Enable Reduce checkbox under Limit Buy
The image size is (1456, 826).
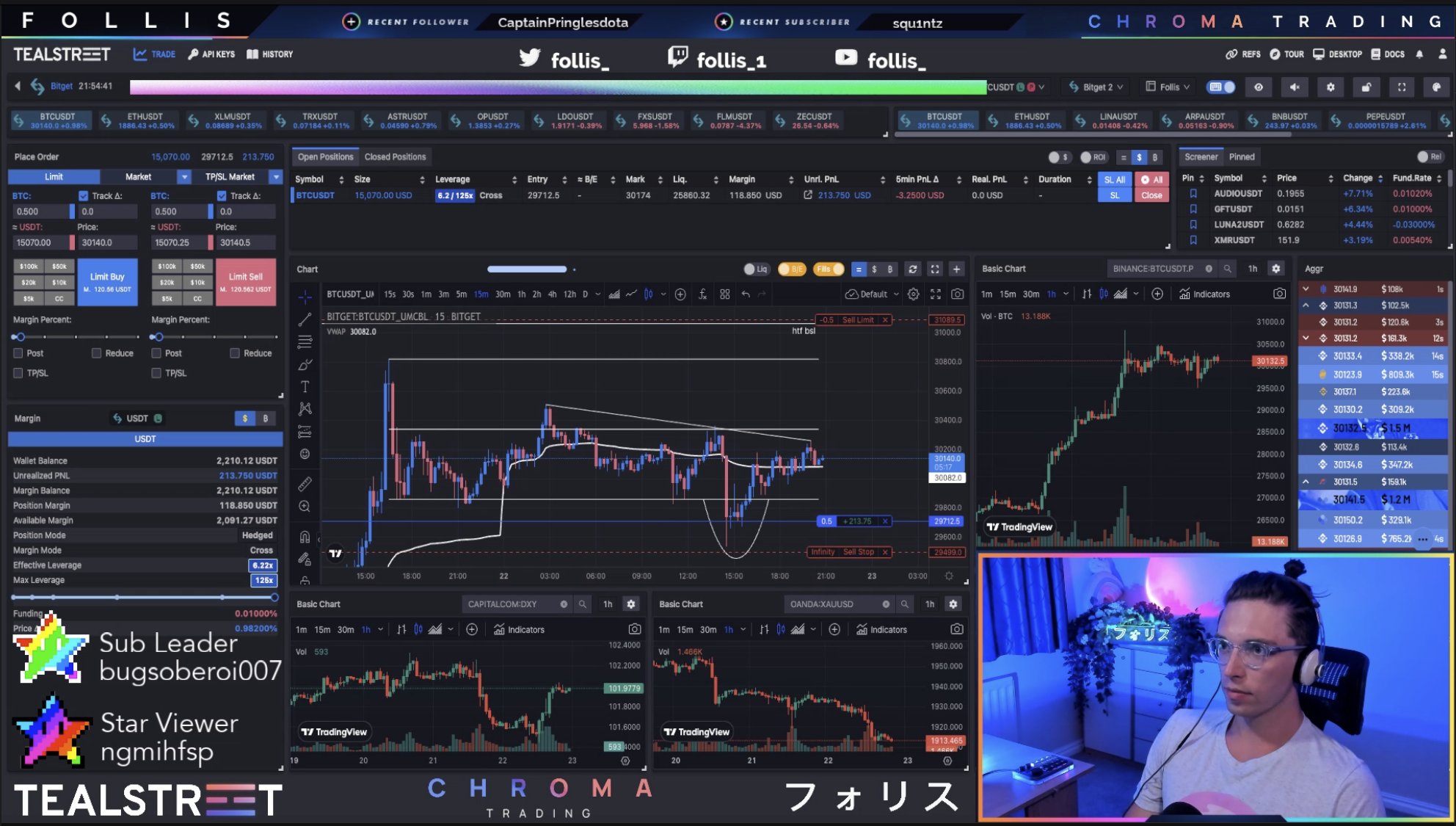96,353
